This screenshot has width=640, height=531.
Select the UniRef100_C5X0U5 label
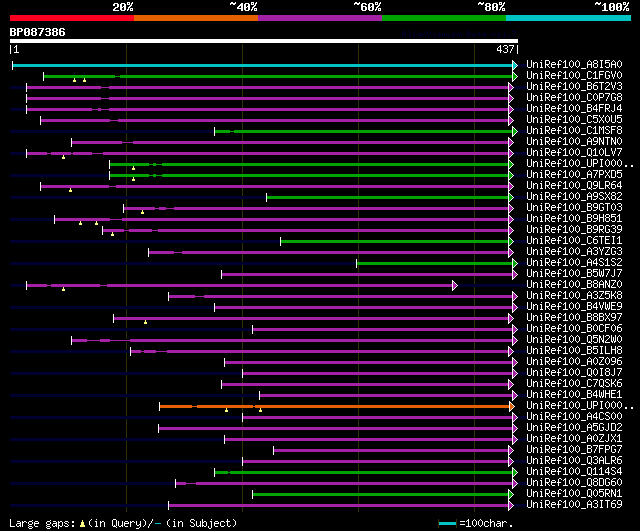574,120
